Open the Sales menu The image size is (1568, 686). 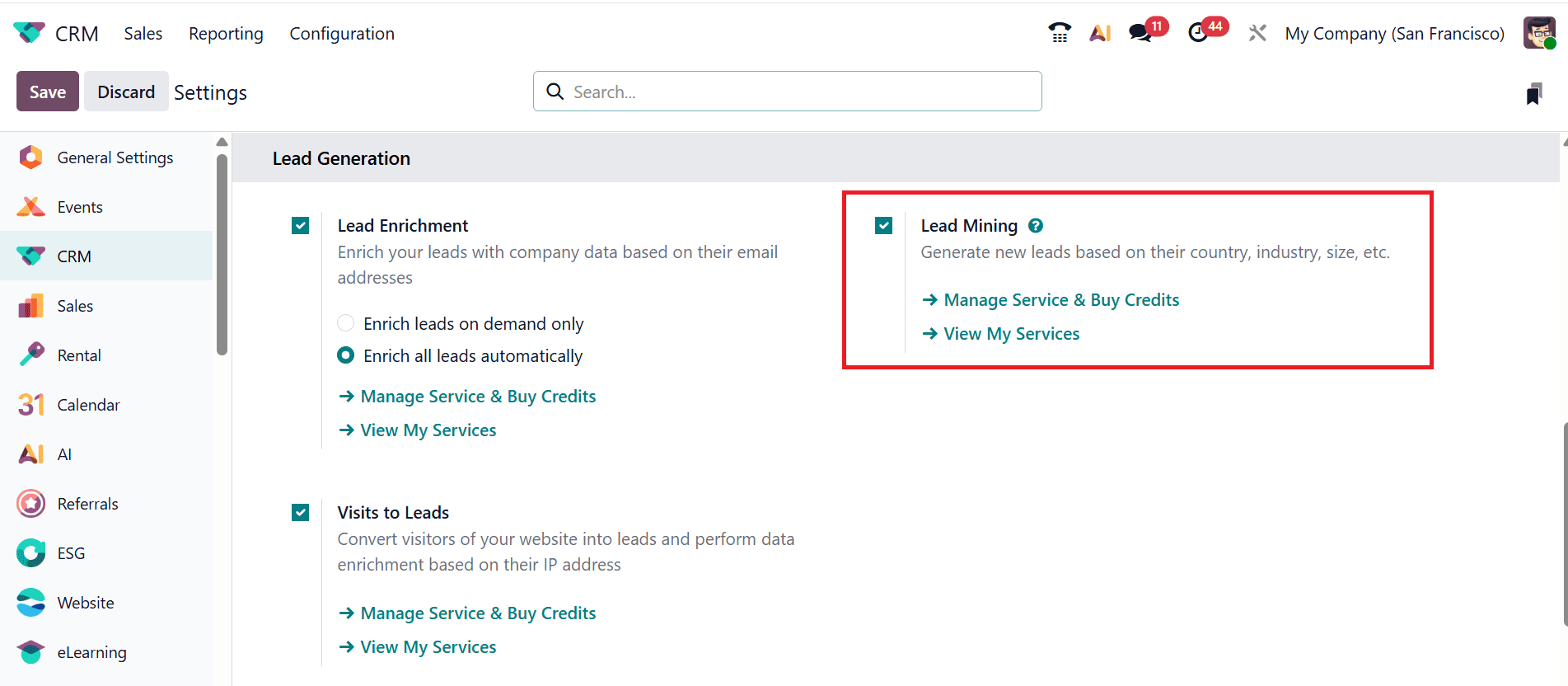[x=143, y=34]
